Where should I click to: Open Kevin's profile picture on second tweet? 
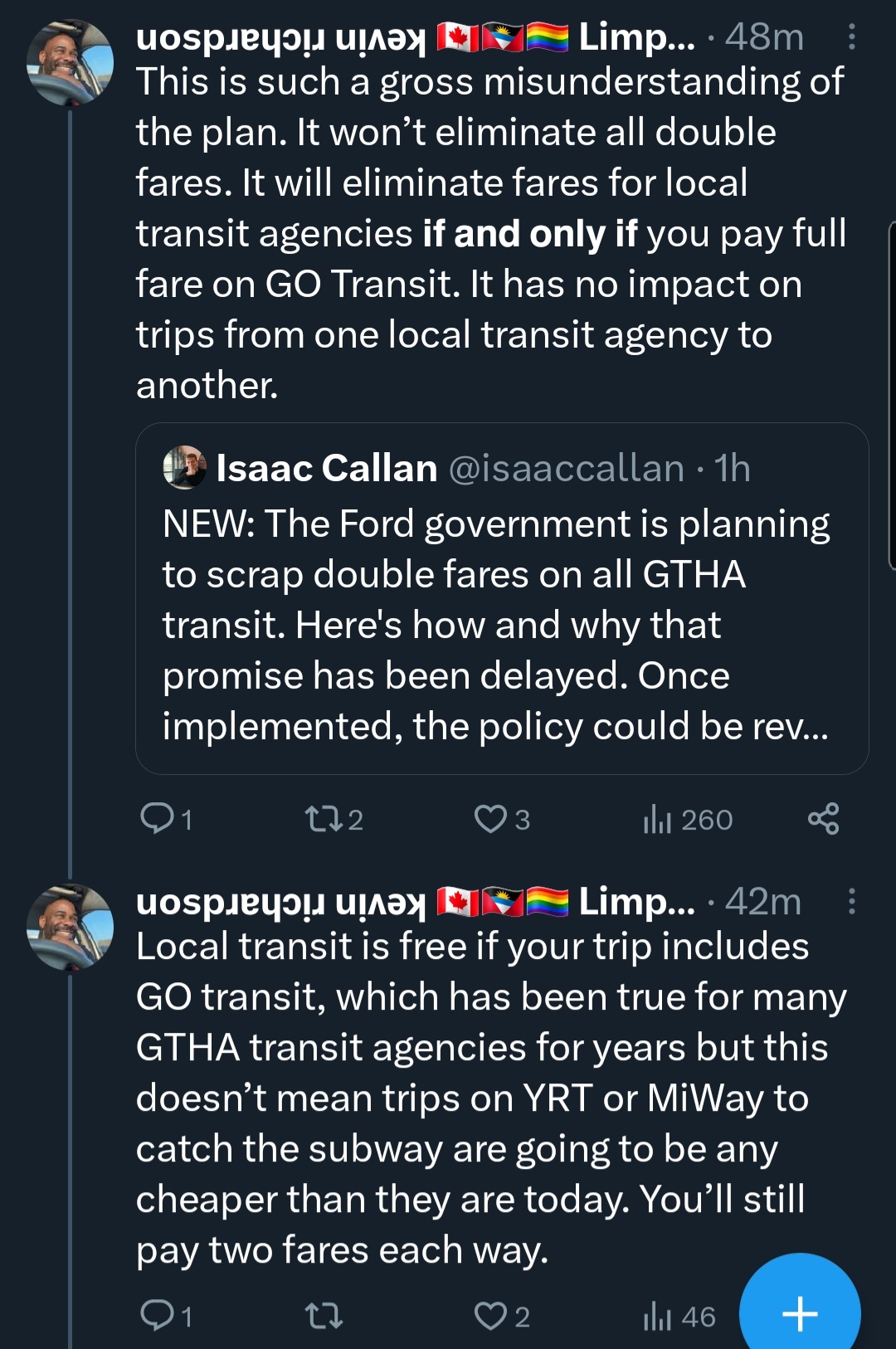click(x=70, y=928)
